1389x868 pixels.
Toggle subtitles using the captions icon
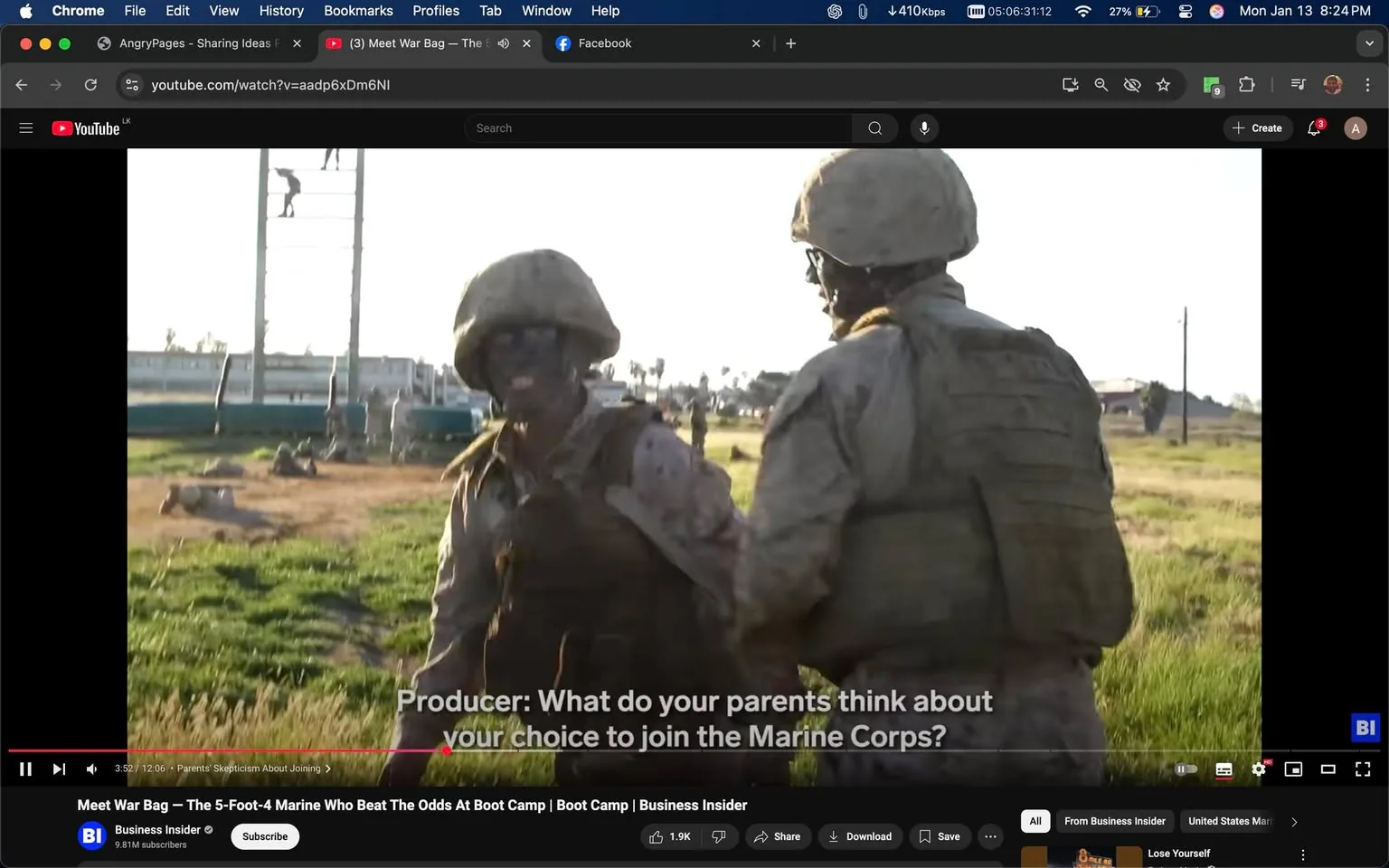tap(1223, 769)
